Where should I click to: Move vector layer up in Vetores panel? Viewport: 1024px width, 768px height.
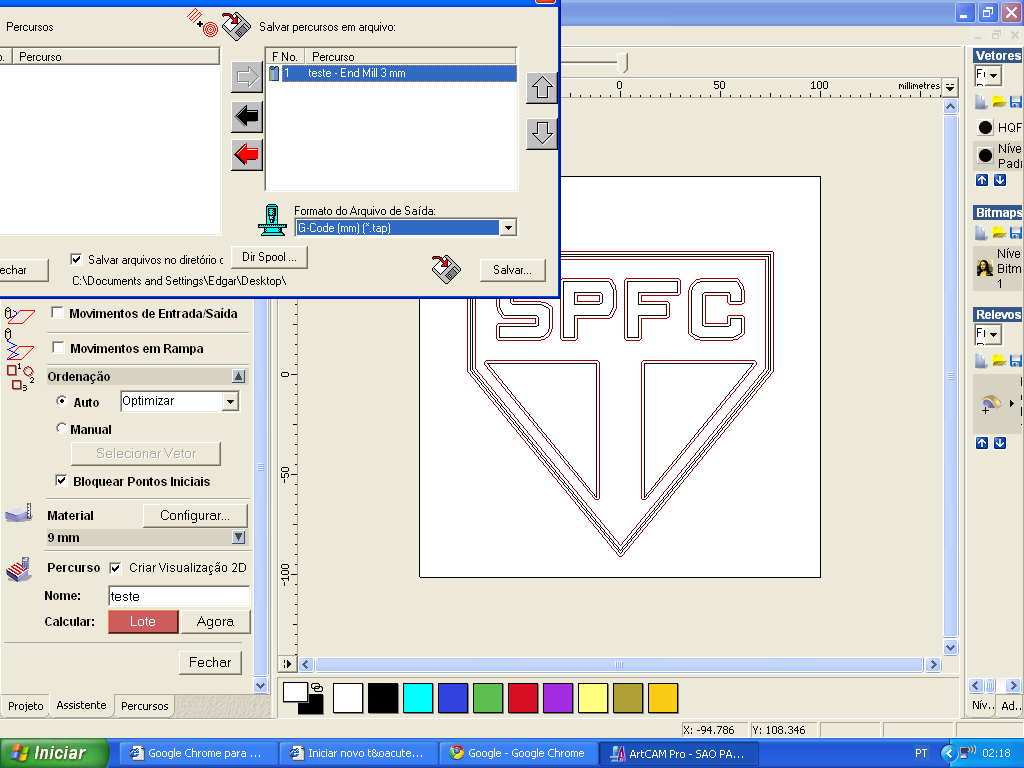[982, 180]
